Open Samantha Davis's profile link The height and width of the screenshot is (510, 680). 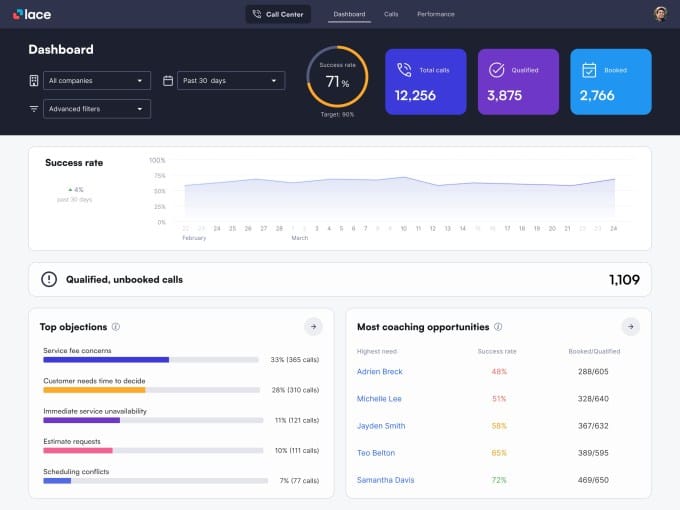385,480
